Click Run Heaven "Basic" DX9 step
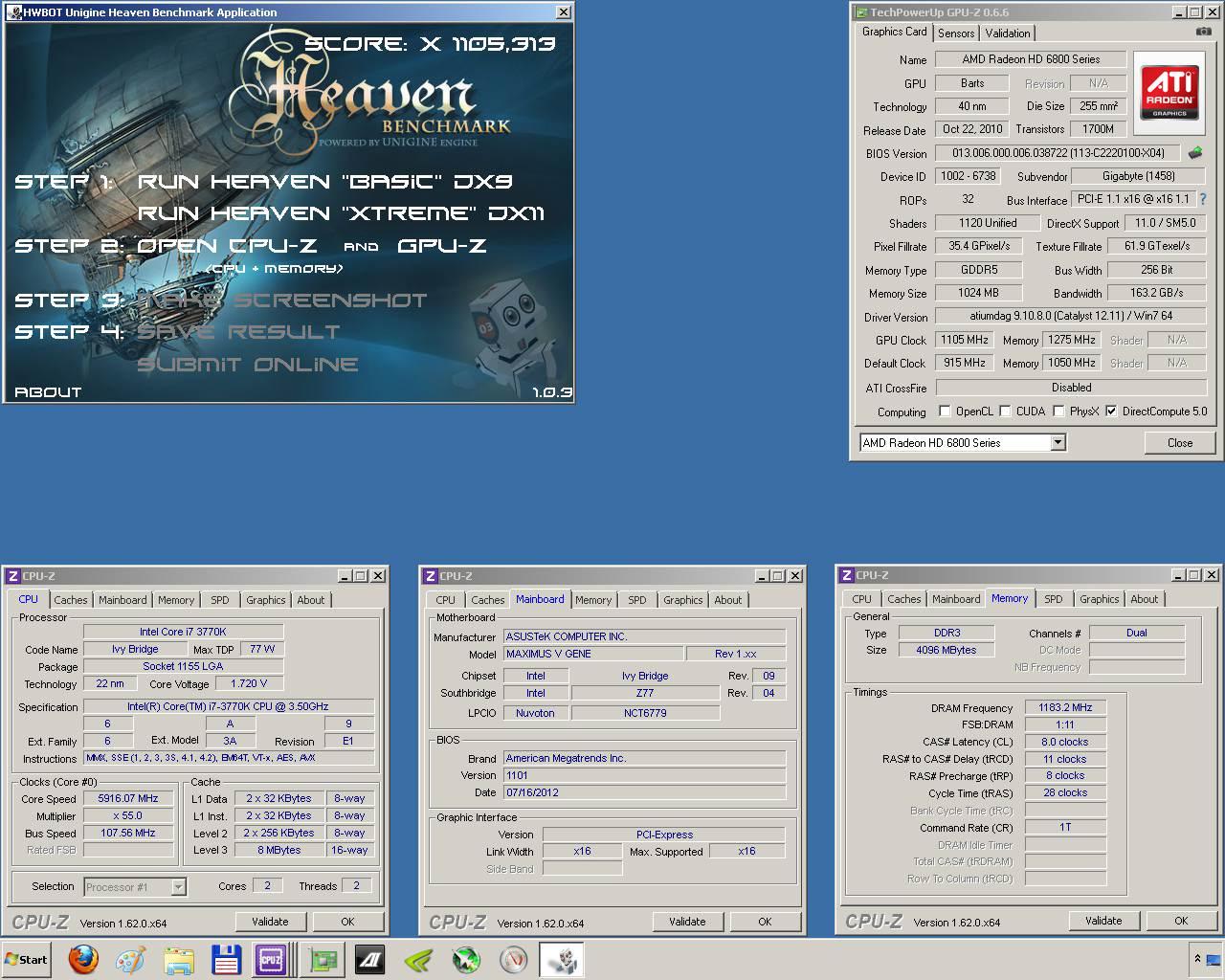The height and width of the screenshot is (980, 1225). click(325, 181)
